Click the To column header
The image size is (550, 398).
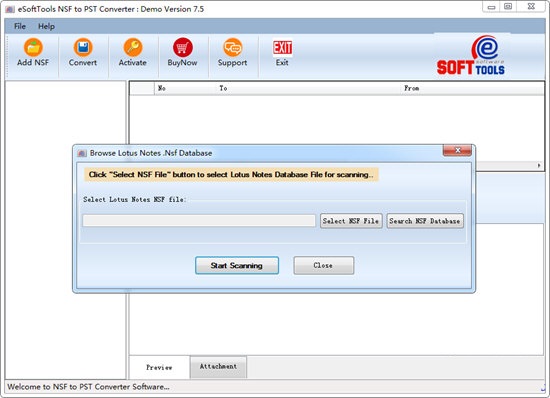[x=223, y=88]
